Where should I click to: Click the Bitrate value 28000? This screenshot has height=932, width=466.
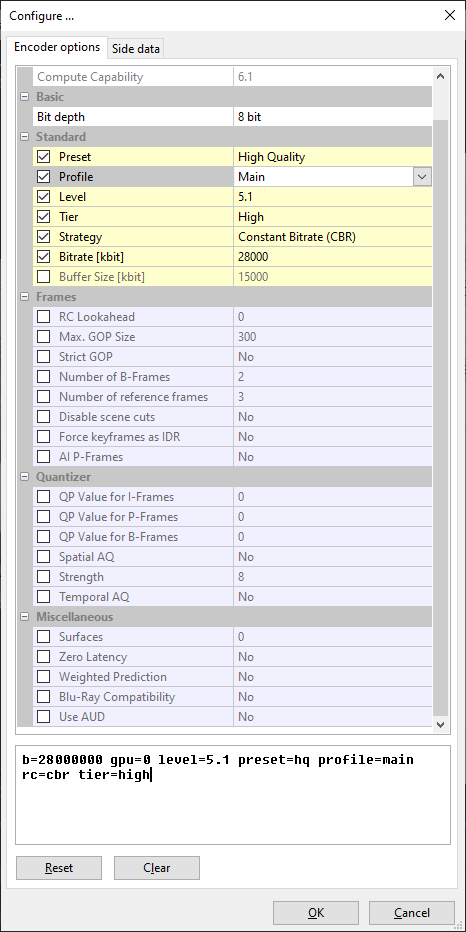point(333,257)
